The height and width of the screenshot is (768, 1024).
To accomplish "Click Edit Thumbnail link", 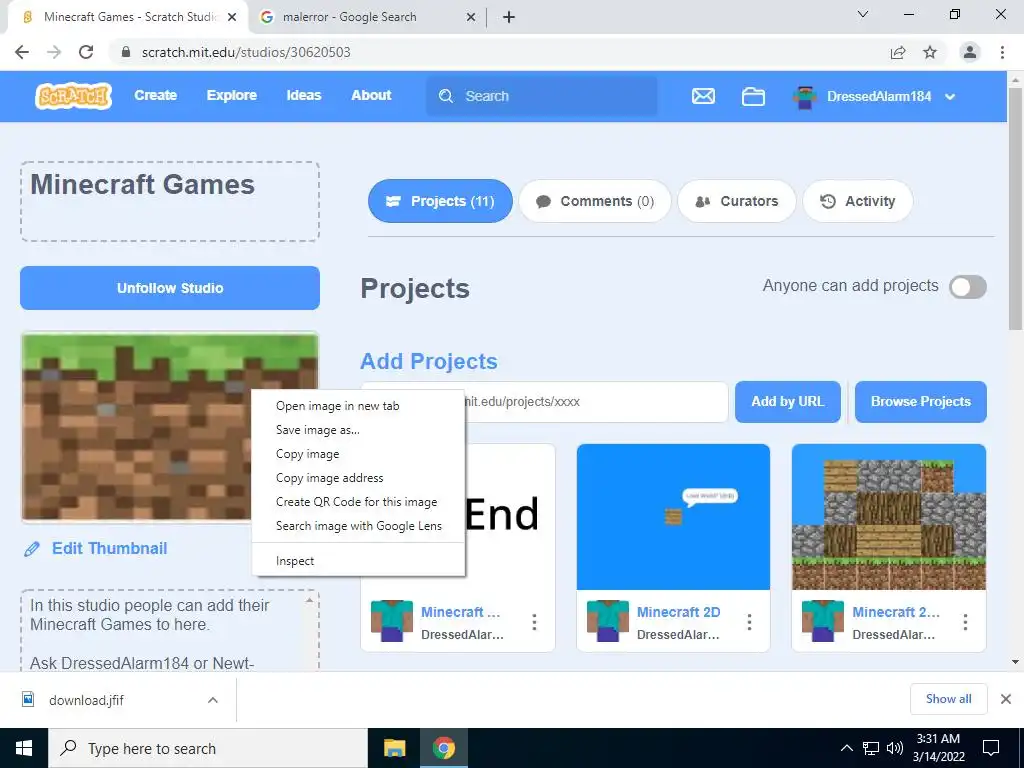I will click(110, 549).
